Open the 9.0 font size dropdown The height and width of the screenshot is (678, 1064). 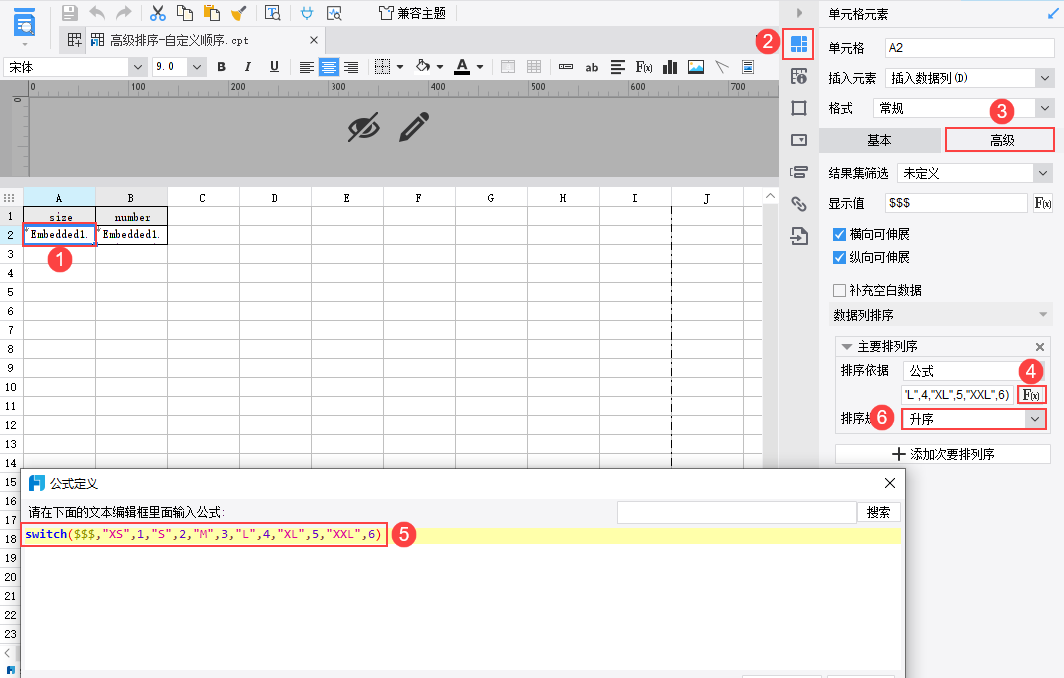pos(197,67)
